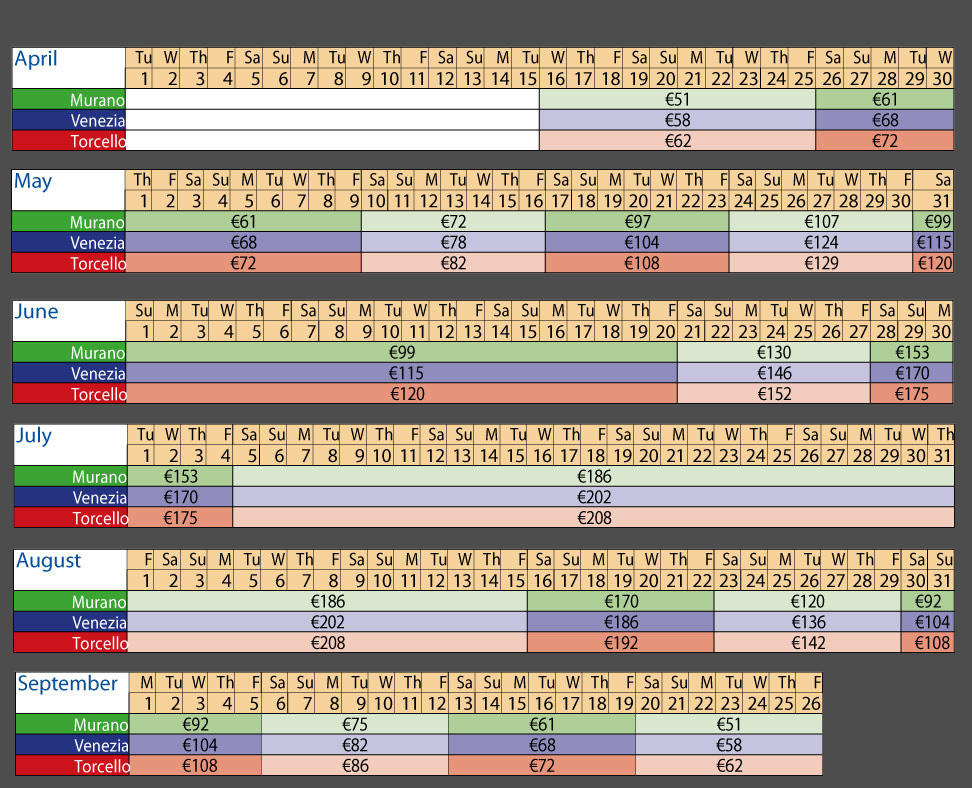Select the Torcello row label under June
The width and height of the screenshot is (972, 788).
[69, 394]
